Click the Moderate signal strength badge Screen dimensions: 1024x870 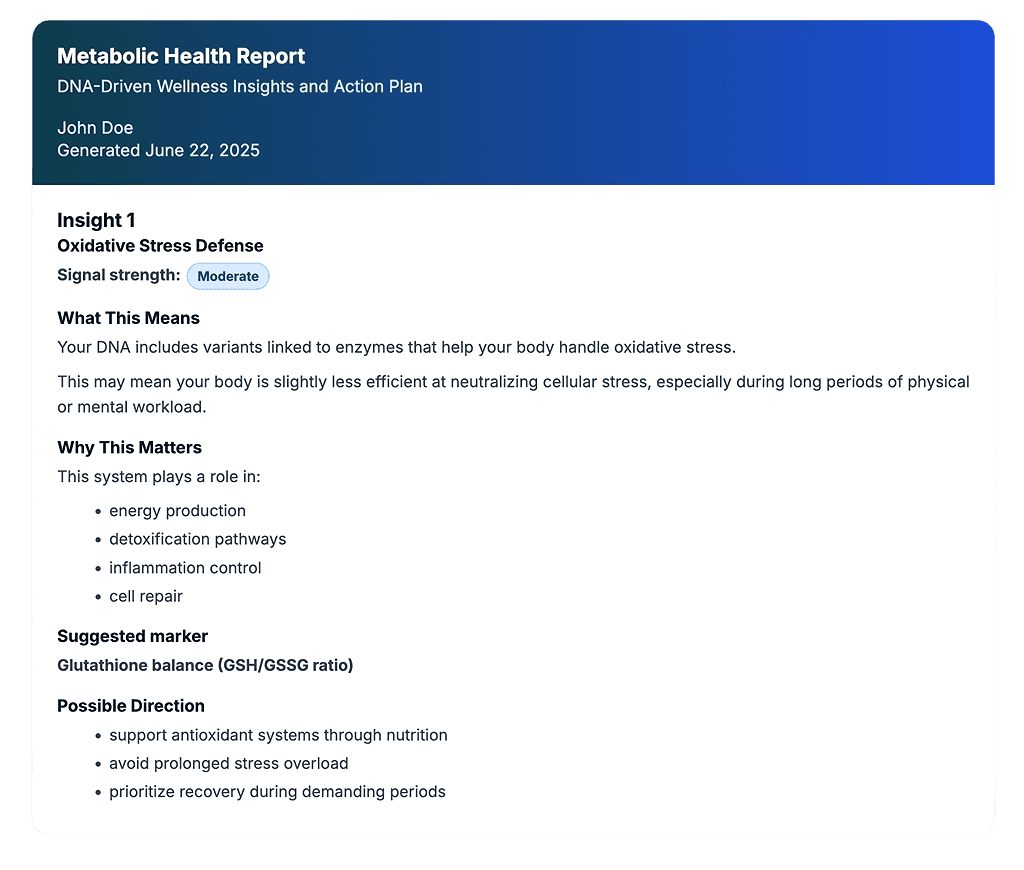coord(228,276)
